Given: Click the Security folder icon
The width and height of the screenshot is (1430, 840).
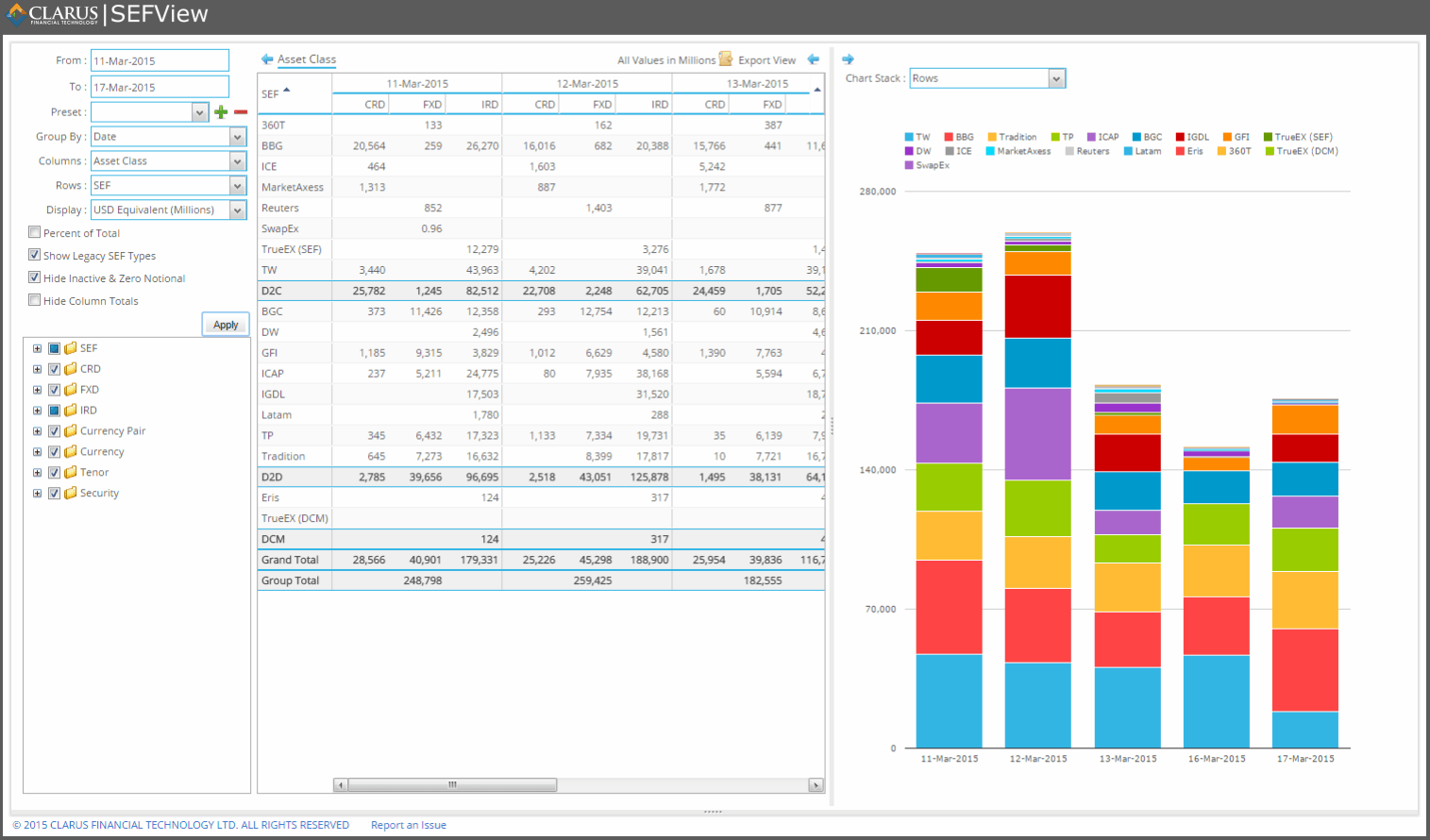Looking at the screenshot, I should (x=71, y=494).
